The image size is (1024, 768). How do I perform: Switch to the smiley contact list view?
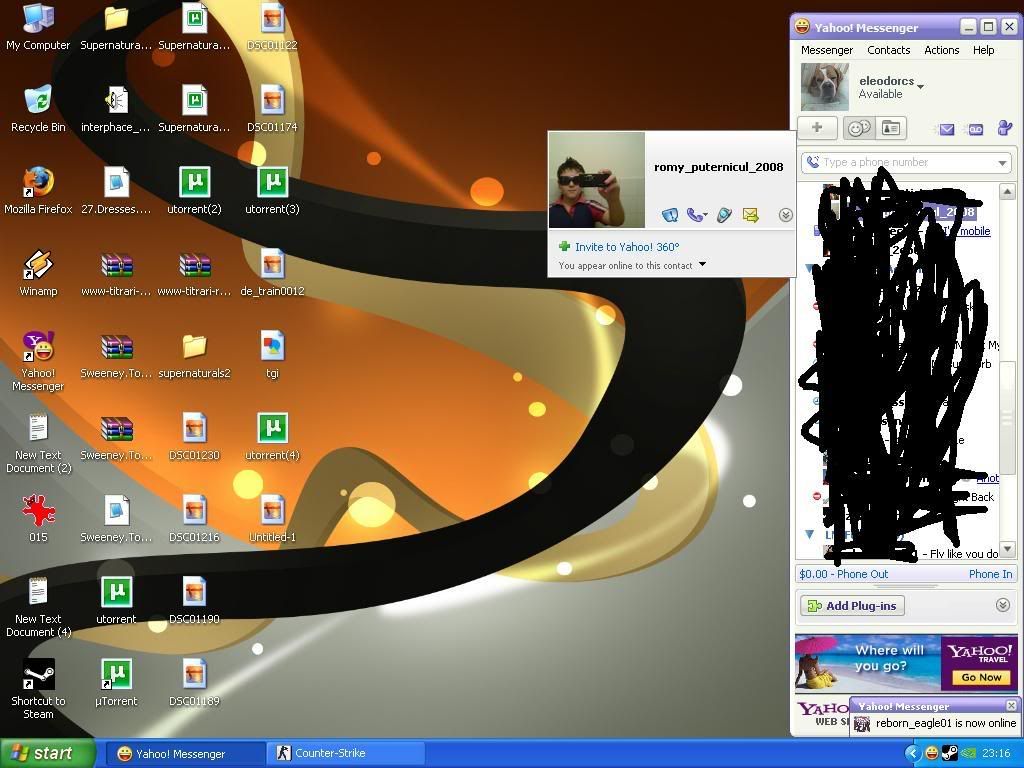pyautogui.click(x=859, y=128)
